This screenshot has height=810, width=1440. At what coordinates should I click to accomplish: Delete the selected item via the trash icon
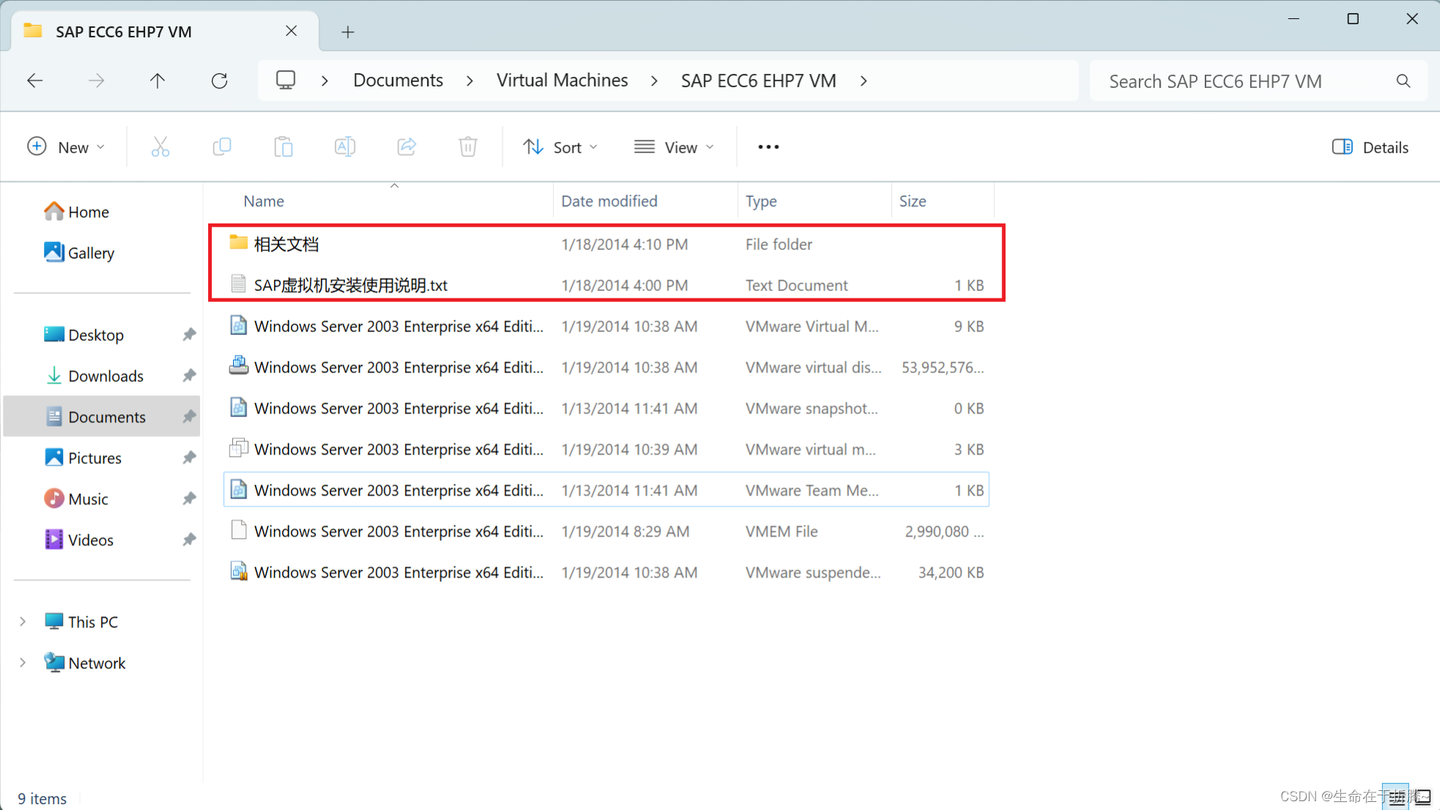(x=467, y=146)
